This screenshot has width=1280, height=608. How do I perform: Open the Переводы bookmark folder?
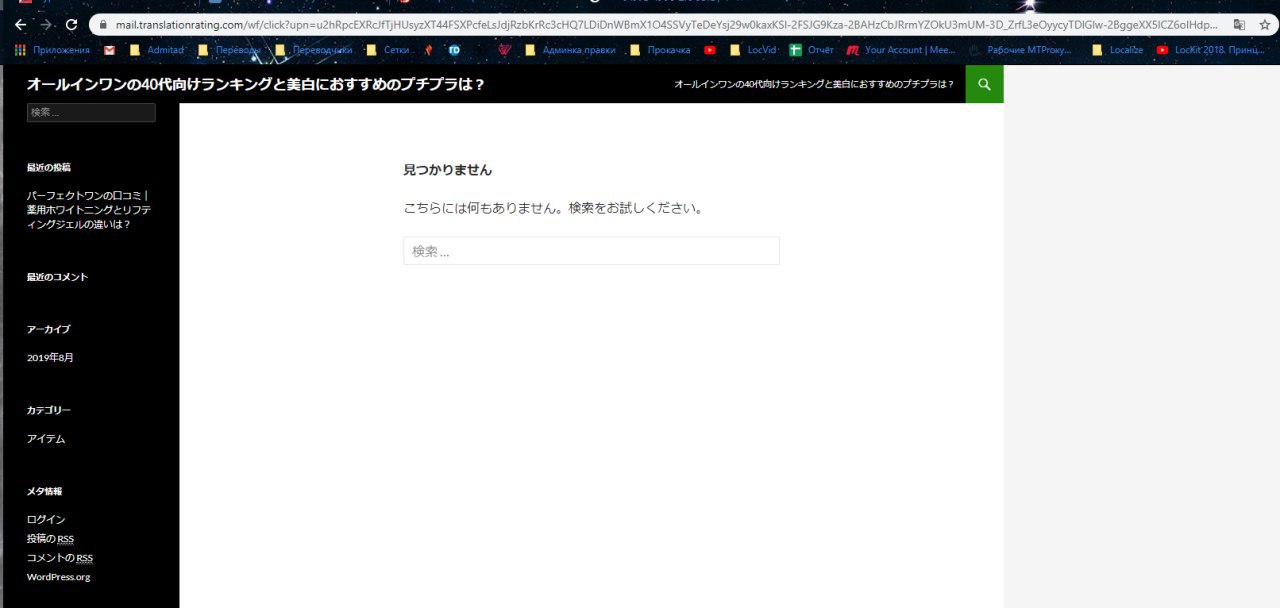coord(229,49)
